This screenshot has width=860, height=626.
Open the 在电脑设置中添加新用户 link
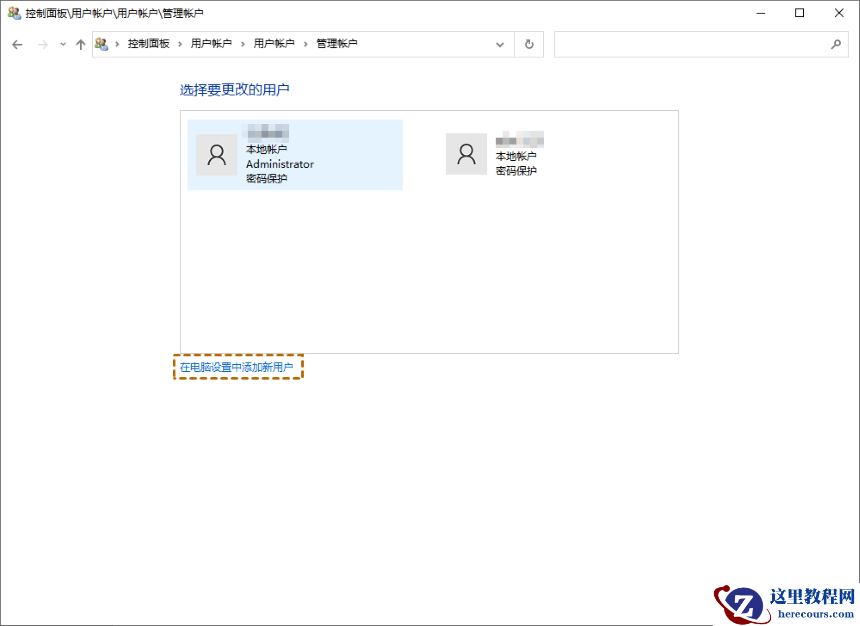pos(238,367)
